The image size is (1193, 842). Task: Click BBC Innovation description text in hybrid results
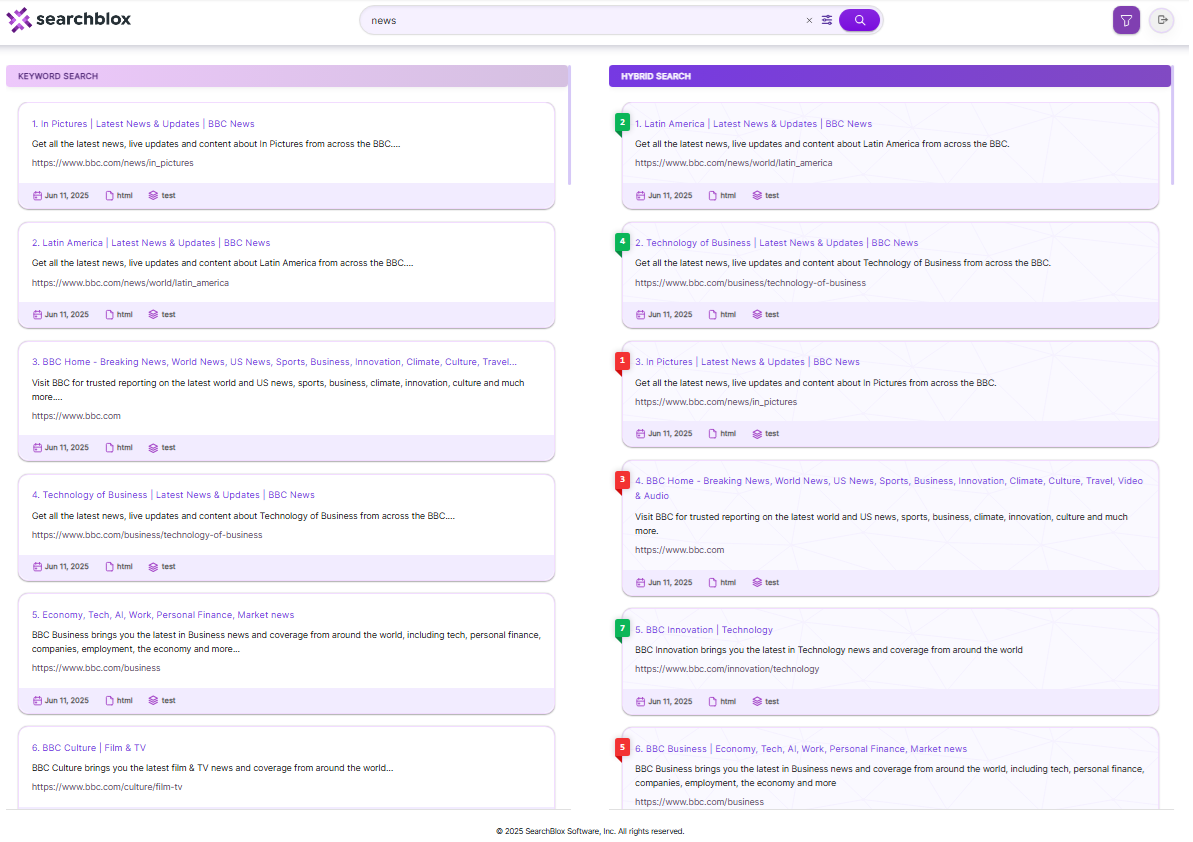coord(831,652)
